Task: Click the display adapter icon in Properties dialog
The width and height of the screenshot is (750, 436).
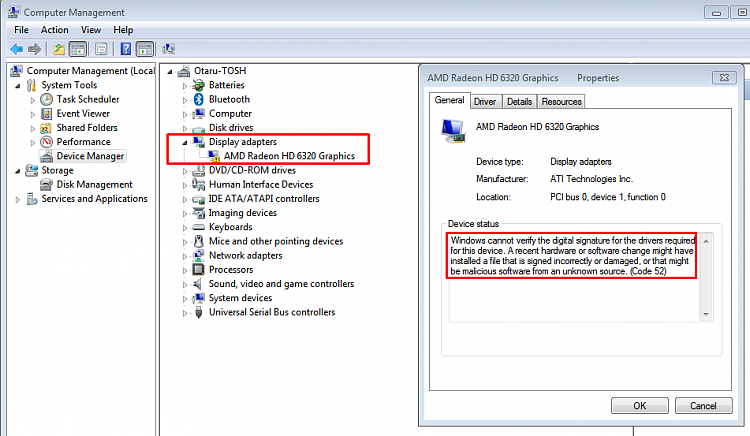Action: click(452, 131)
